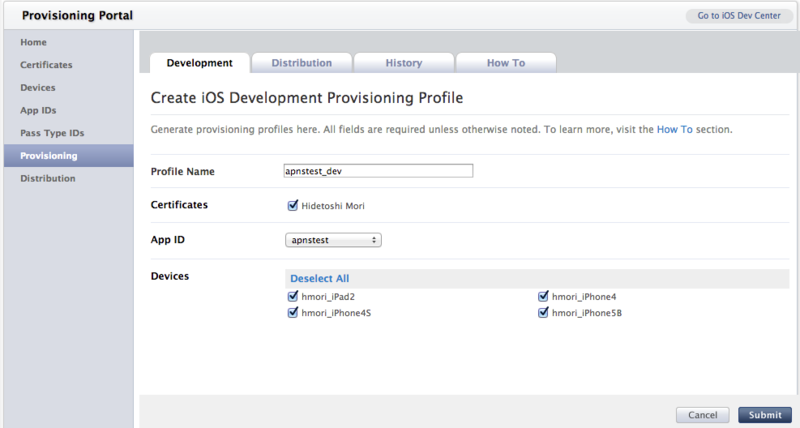Image resolution: width=800 pixels, height=428 pixels.
Task: Click the Profile Name text field
Action: (378, 171)
